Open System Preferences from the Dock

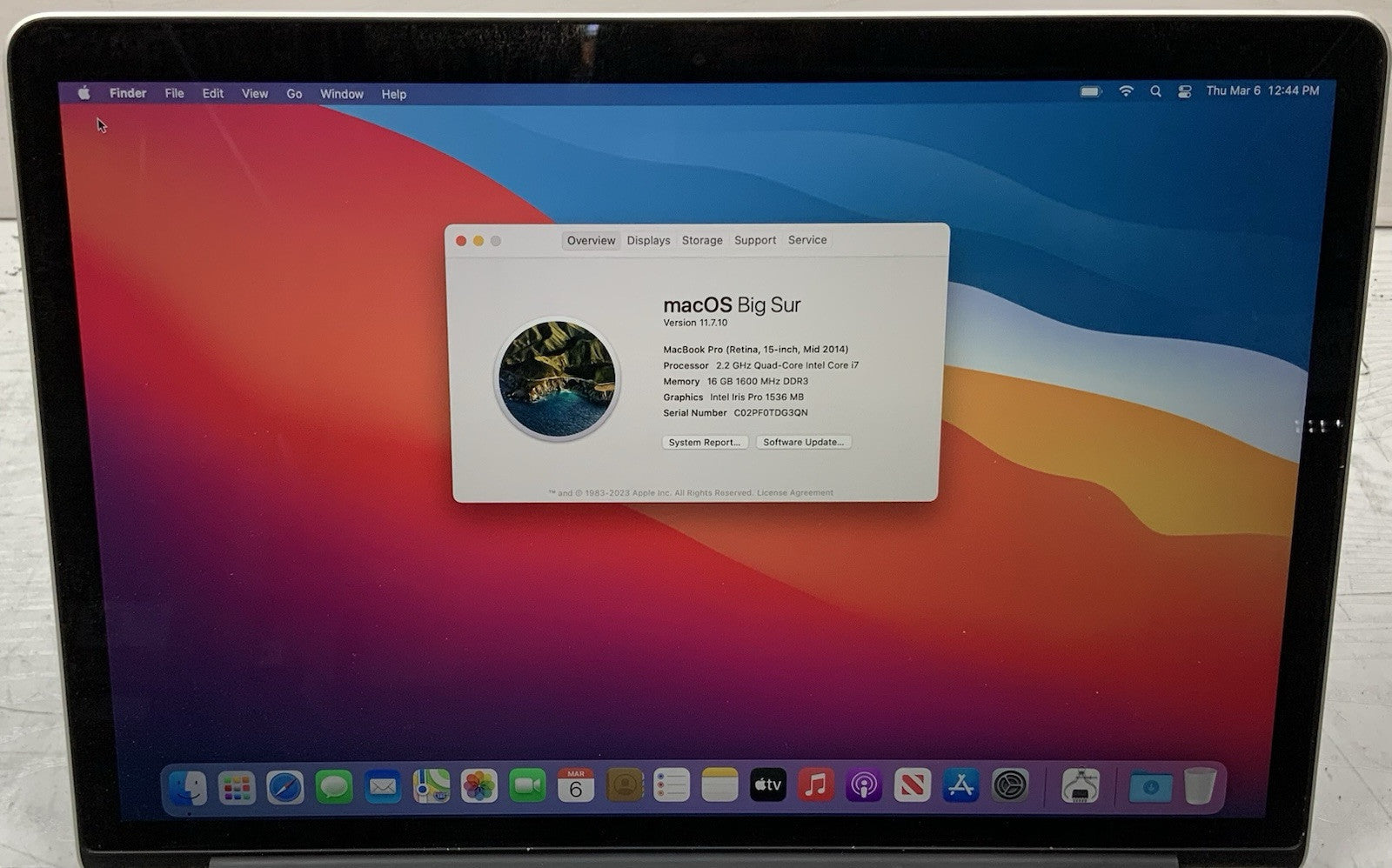1010,785
